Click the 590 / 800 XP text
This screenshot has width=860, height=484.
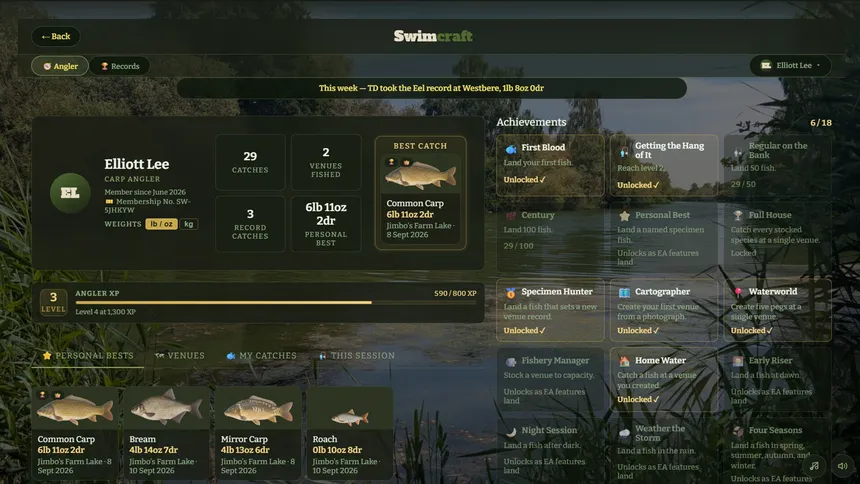click(455, 294)
